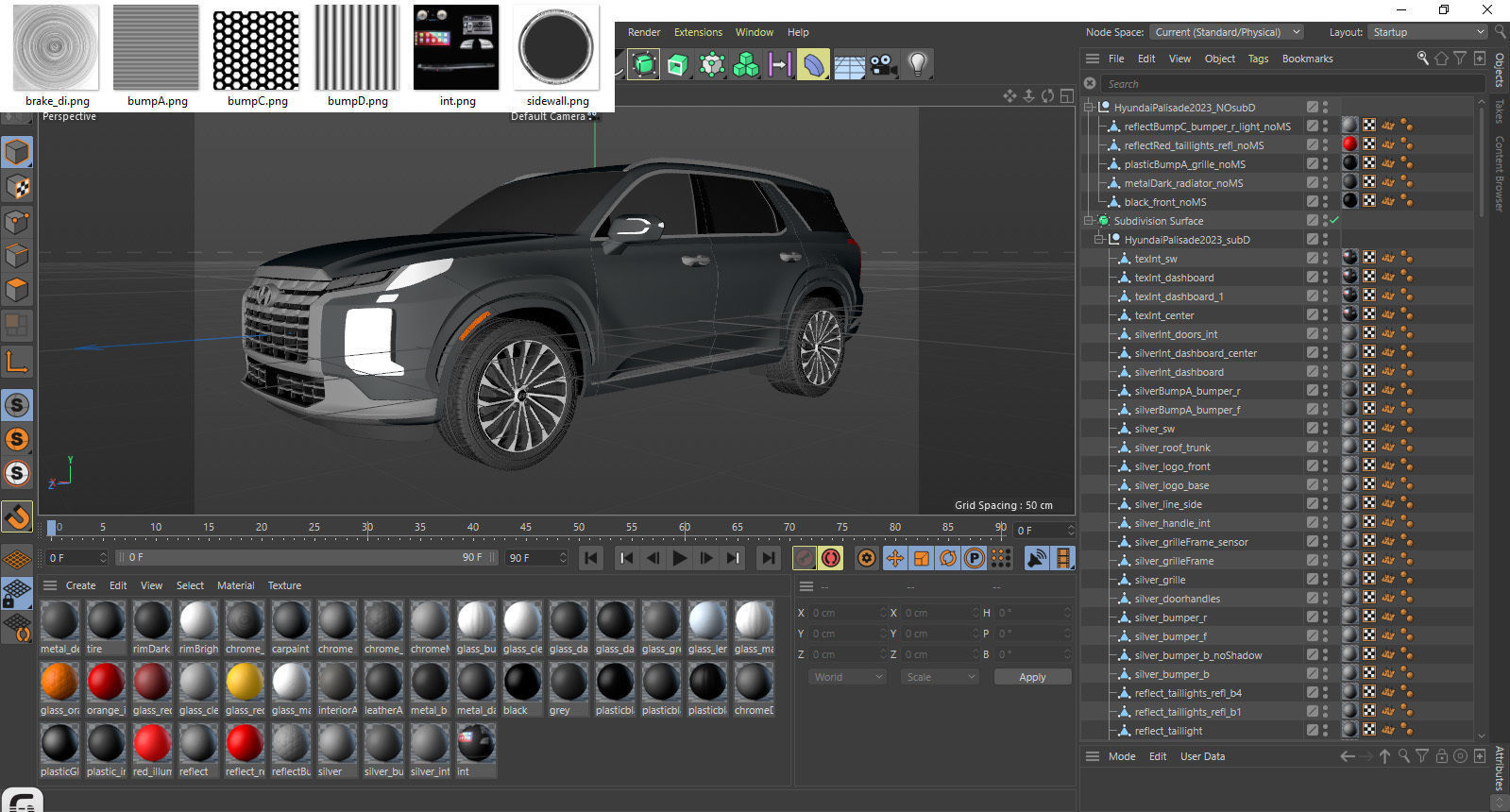
Task: Switch to Points mode
Action: 17,222
